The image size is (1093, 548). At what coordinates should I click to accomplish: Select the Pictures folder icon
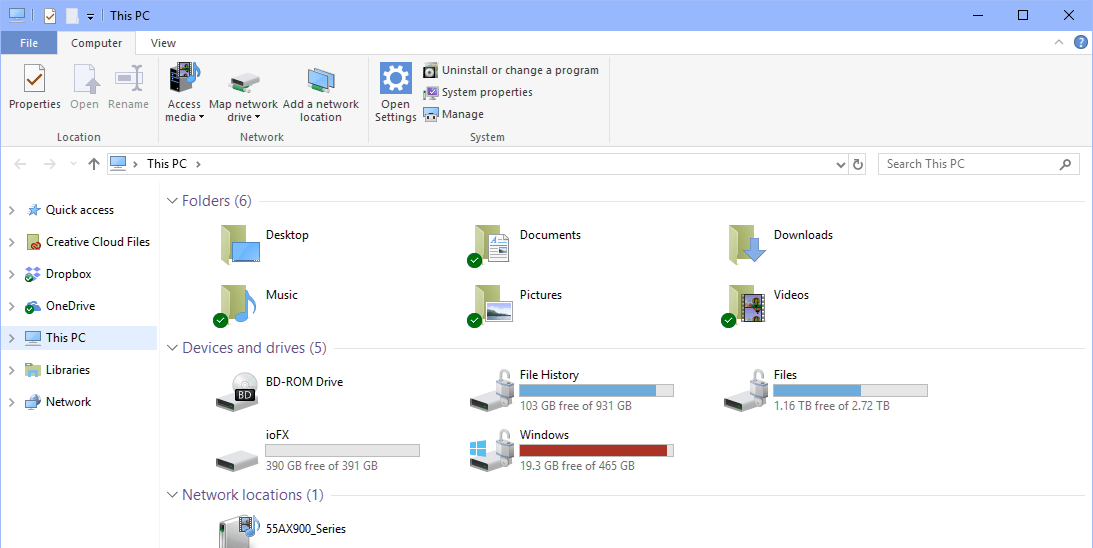[491, 305]
